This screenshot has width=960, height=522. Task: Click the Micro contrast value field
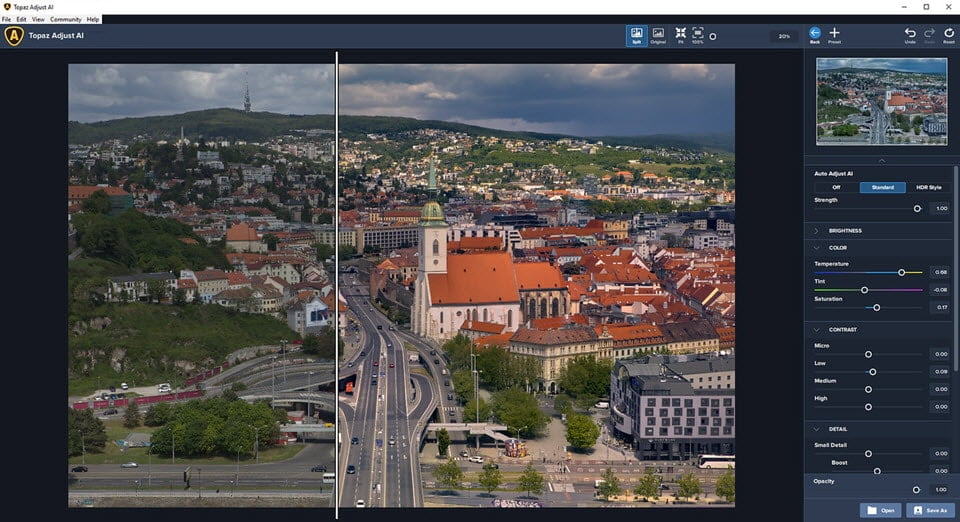[941, 354]
